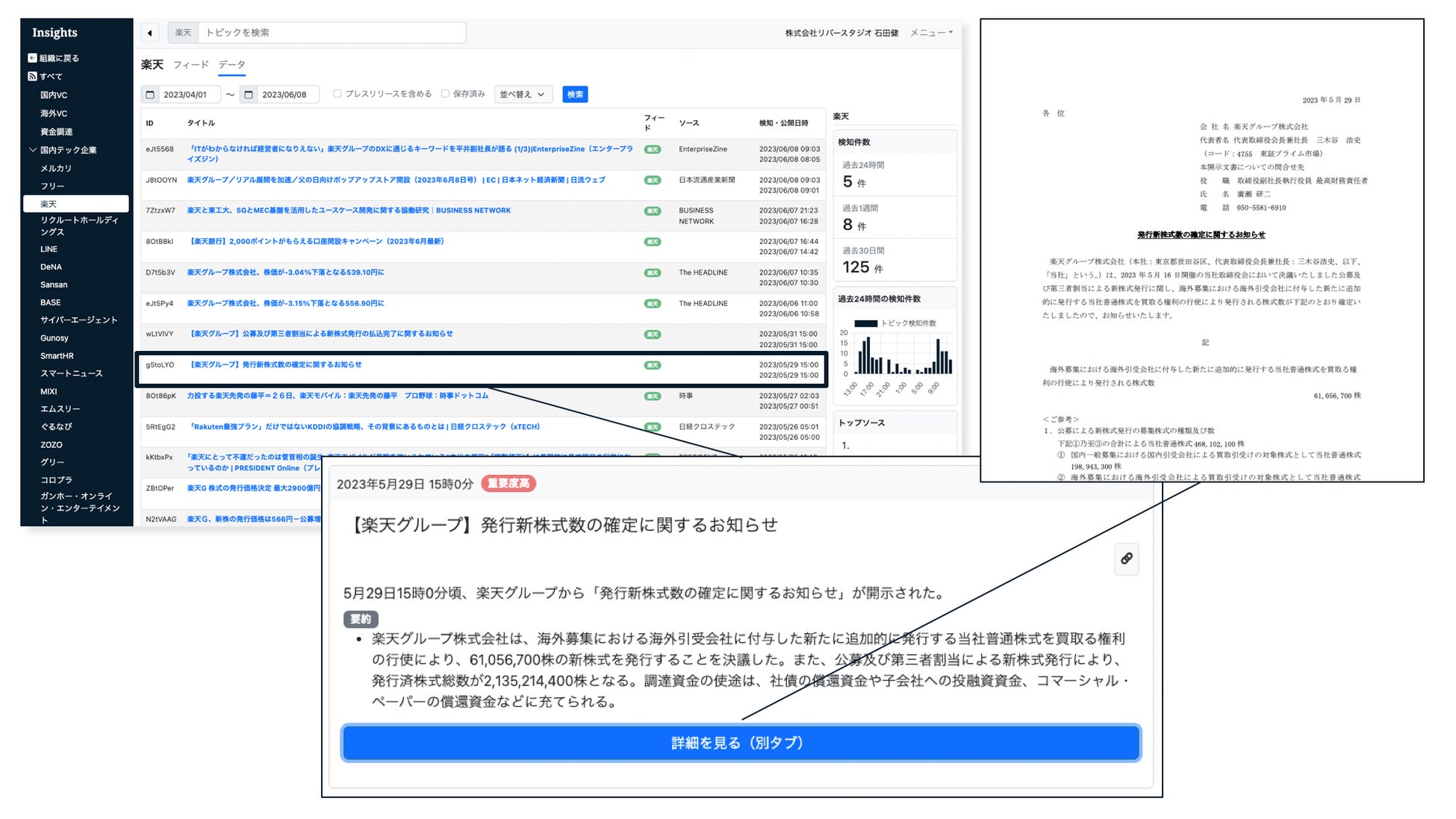
Task: Click the 楽天 feed badge in first row
Action: [653, 149]
